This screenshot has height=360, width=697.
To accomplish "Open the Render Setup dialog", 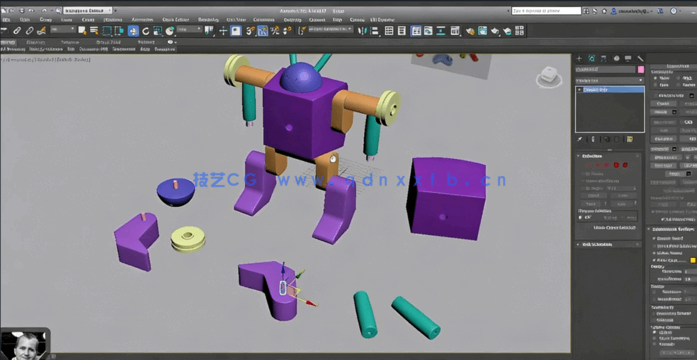I will click(x=470, y=31).
